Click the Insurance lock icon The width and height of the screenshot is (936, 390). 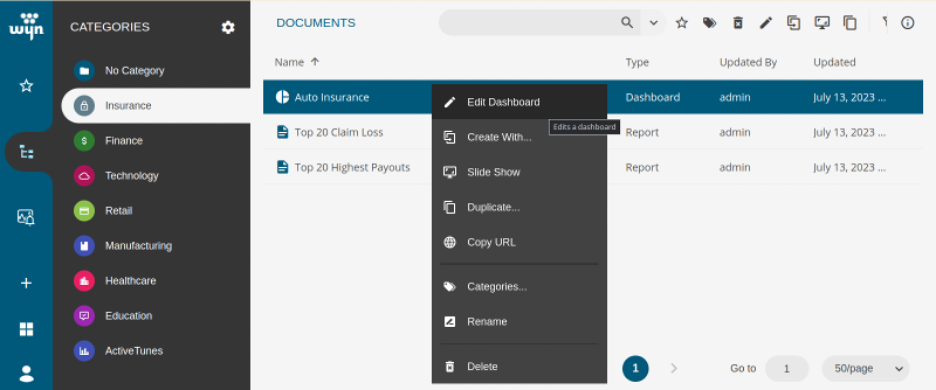[84, 106]
